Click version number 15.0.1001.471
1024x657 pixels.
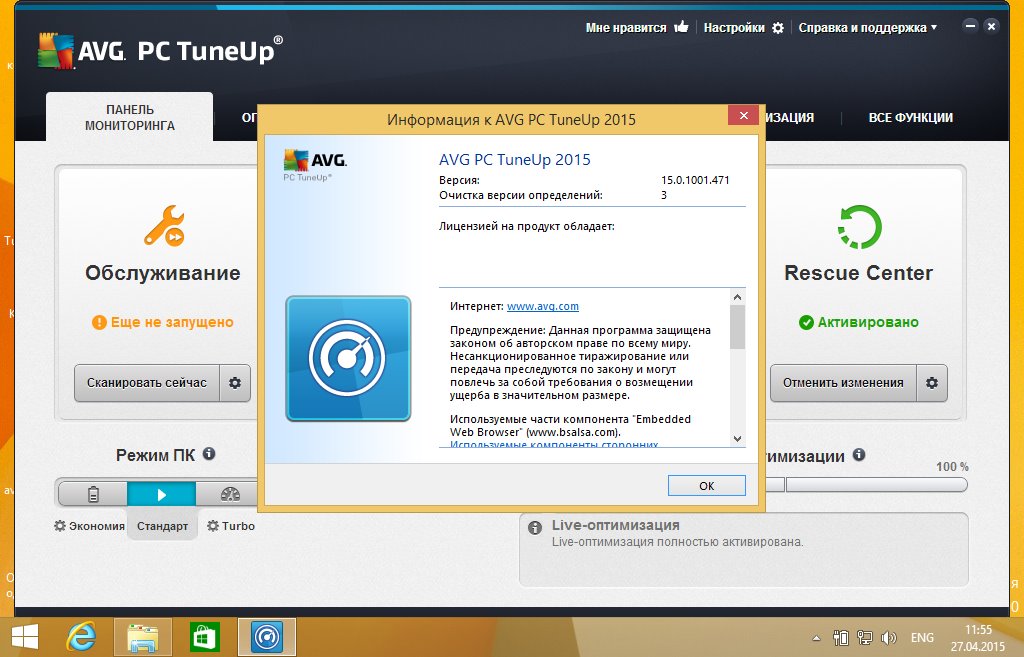pos(695,180)
